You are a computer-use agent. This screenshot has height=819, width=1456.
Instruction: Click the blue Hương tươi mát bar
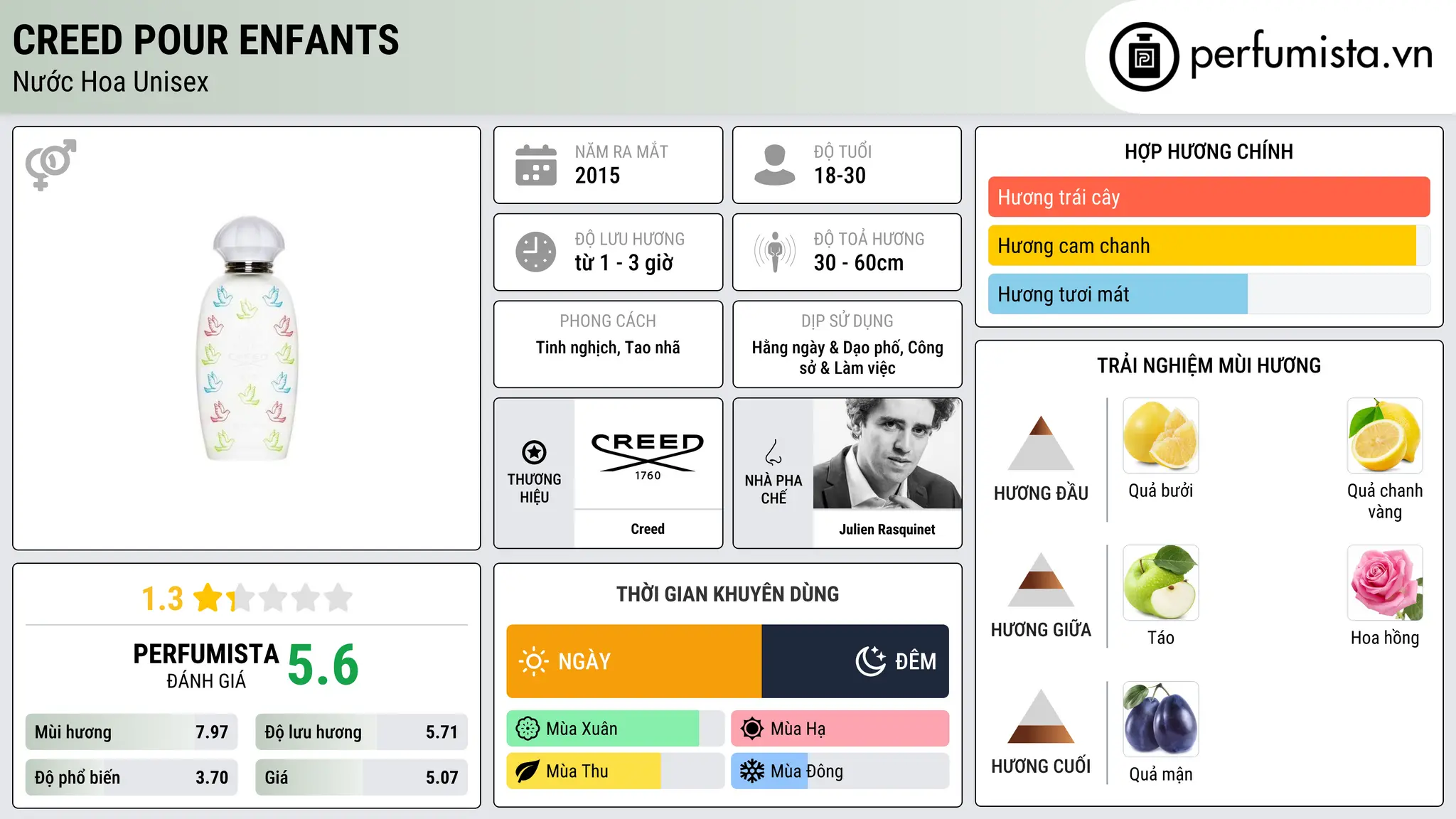click(x=1209, y=294)
